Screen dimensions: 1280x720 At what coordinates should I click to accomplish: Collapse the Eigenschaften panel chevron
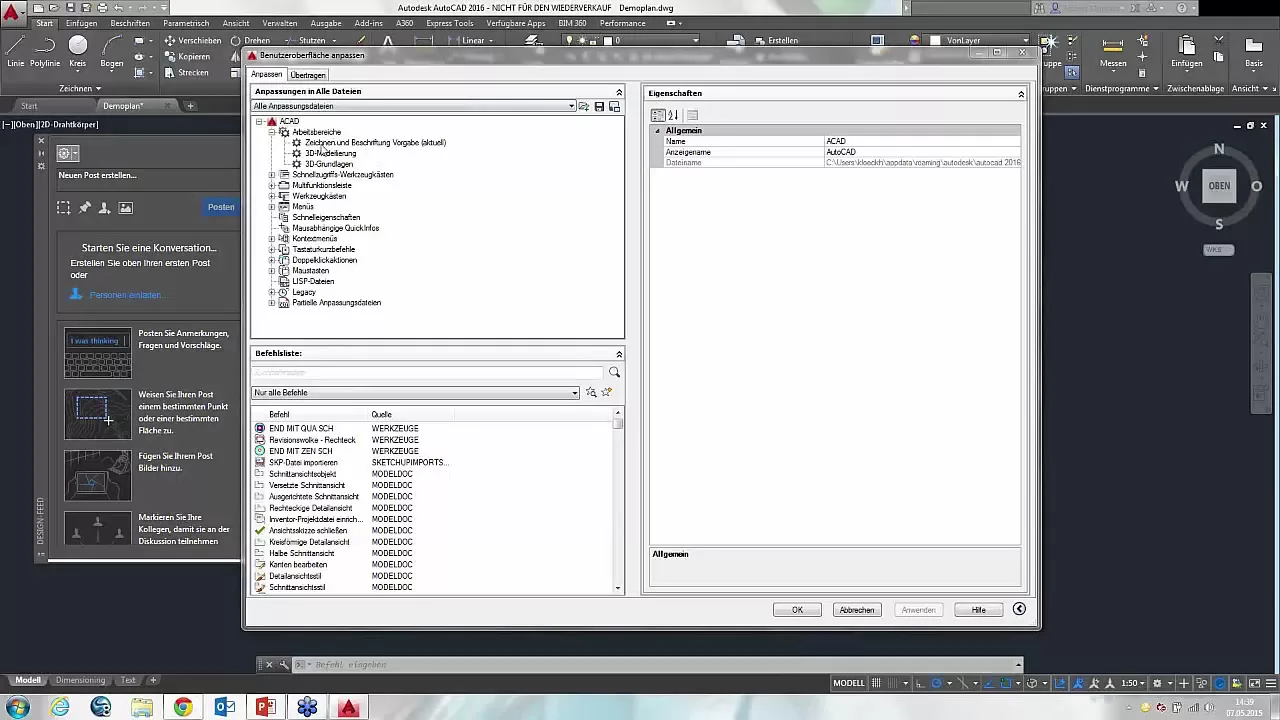pyautogui.click(x=1021, y=93)
